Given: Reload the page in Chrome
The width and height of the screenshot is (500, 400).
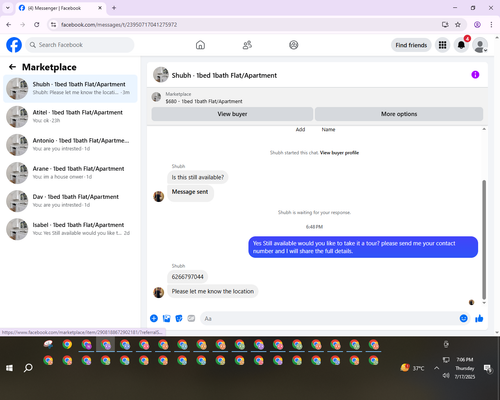Looking at the screenshot, I should (37, 25).
